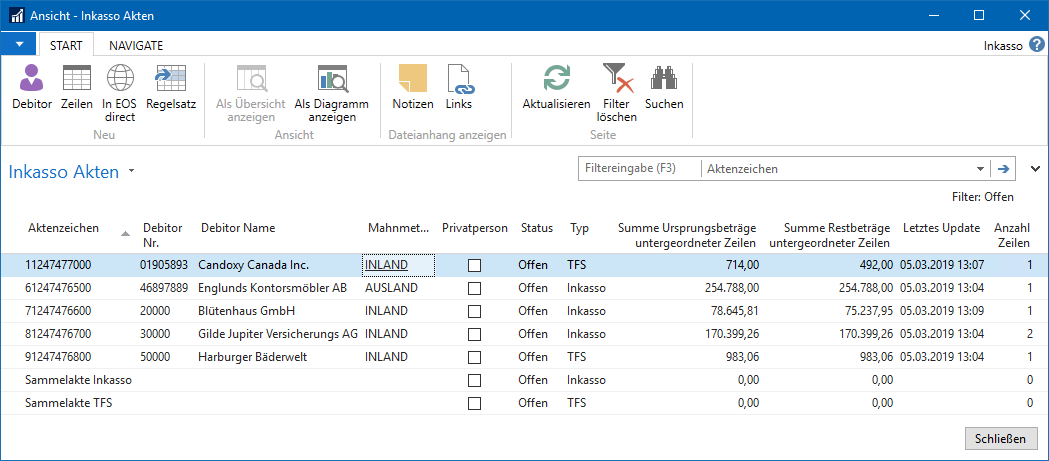Open Notizen attachment
1049x461 pixels.
(413, 78)
